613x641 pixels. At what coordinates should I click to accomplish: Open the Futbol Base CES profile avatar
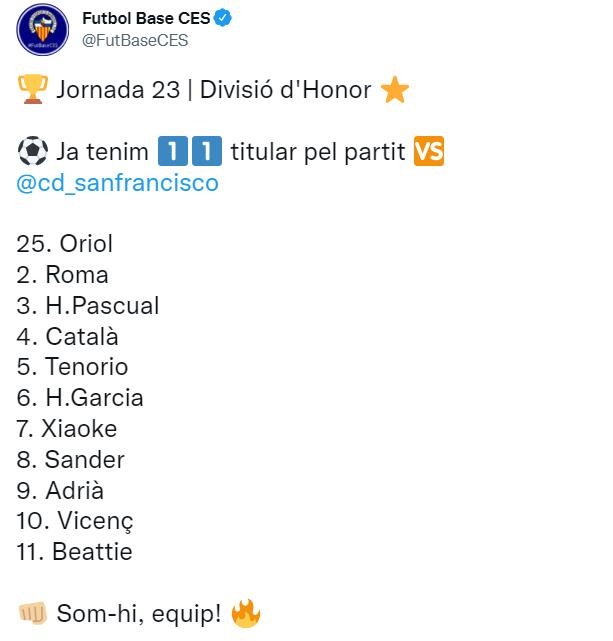[43, 29]
